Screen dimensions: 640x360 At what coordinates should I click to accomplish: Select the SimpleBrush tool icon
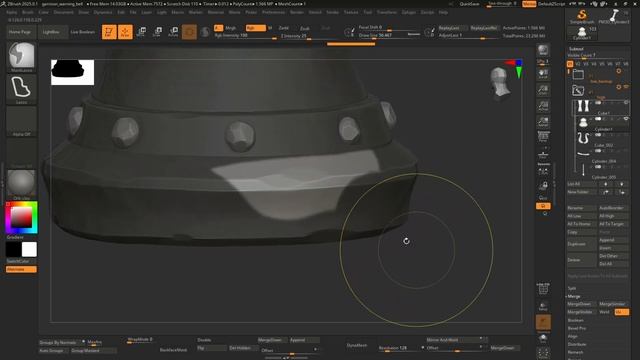[x=582, y=17]
